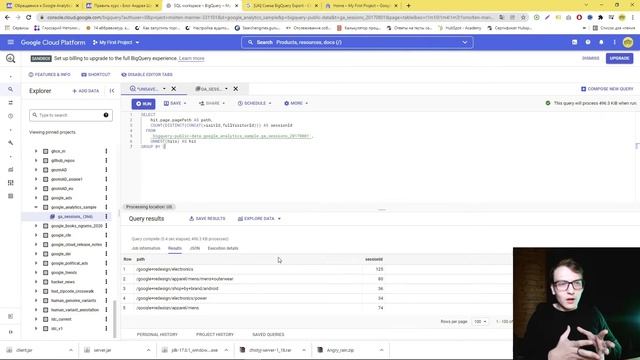Open the My First Project selector dropdown

[x=116, y=42]
